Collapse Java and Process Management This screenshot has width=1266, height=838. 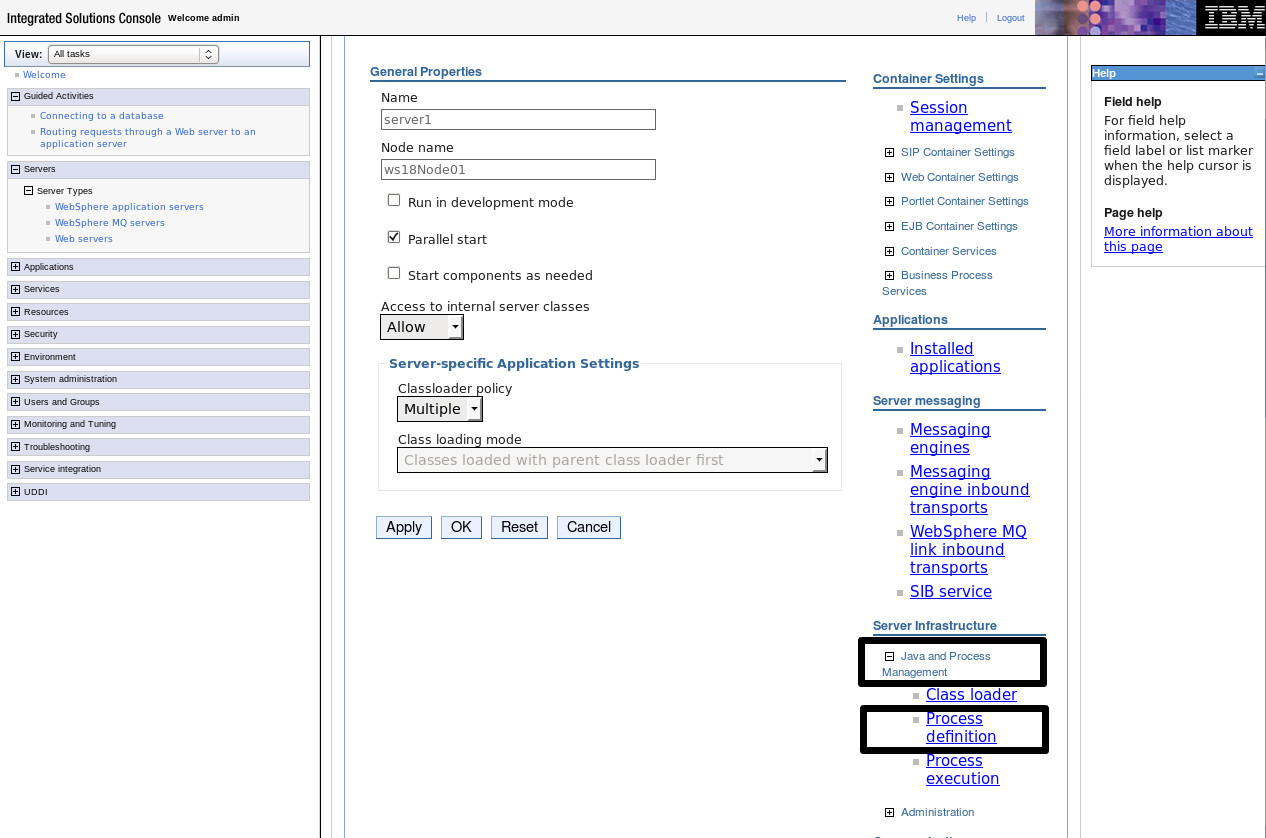click(889, 657)
